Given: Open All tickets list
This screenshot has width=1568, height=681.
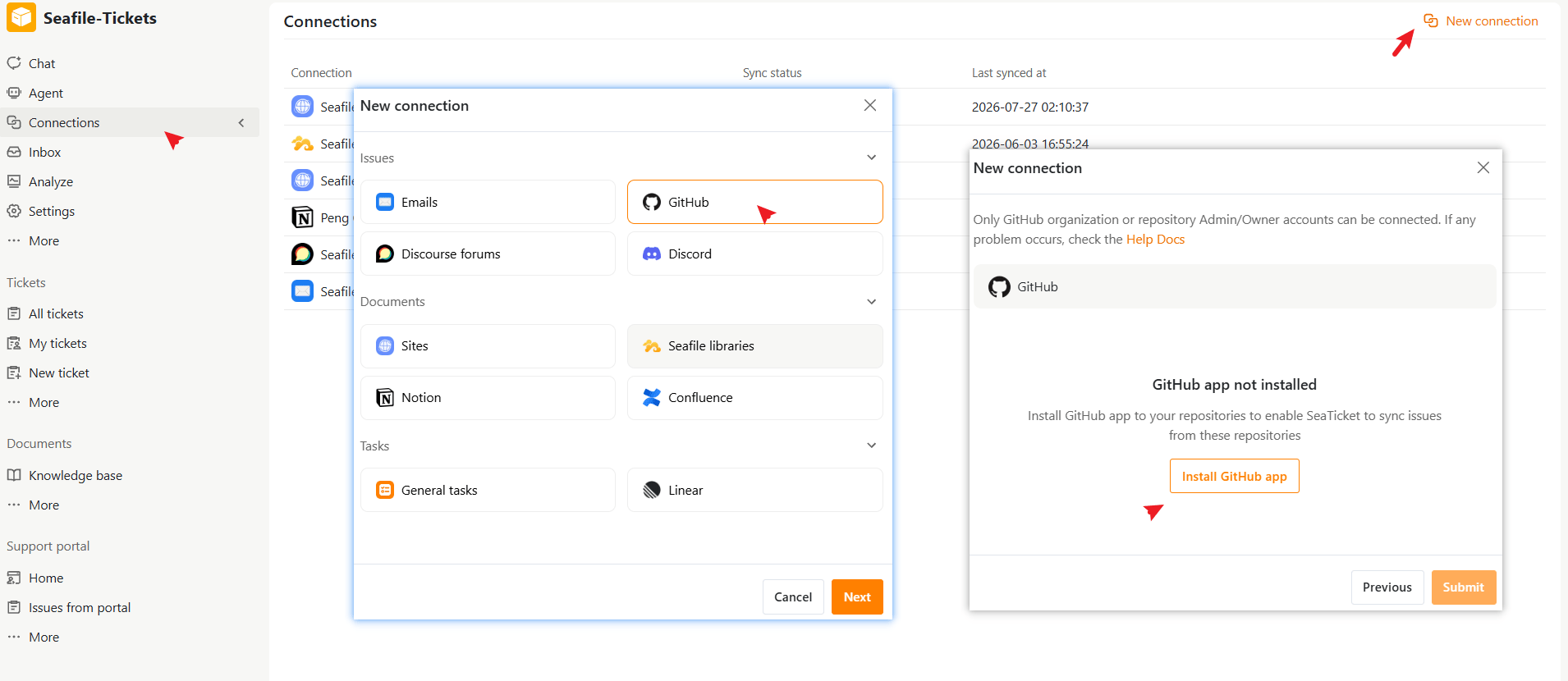Looking at the screenshot, I should (x=56, y=313).
